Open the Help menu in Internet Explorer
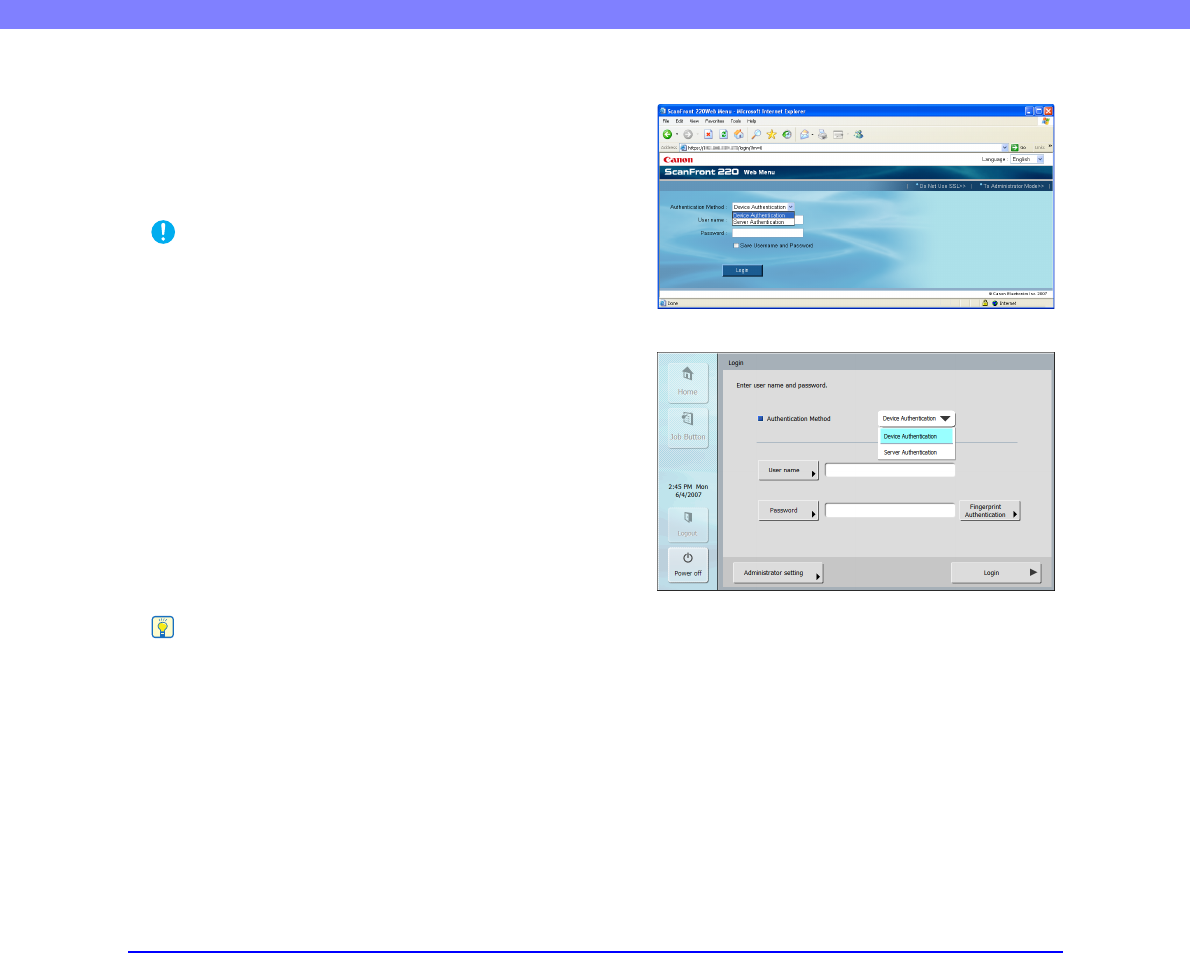 click(751, 121)
